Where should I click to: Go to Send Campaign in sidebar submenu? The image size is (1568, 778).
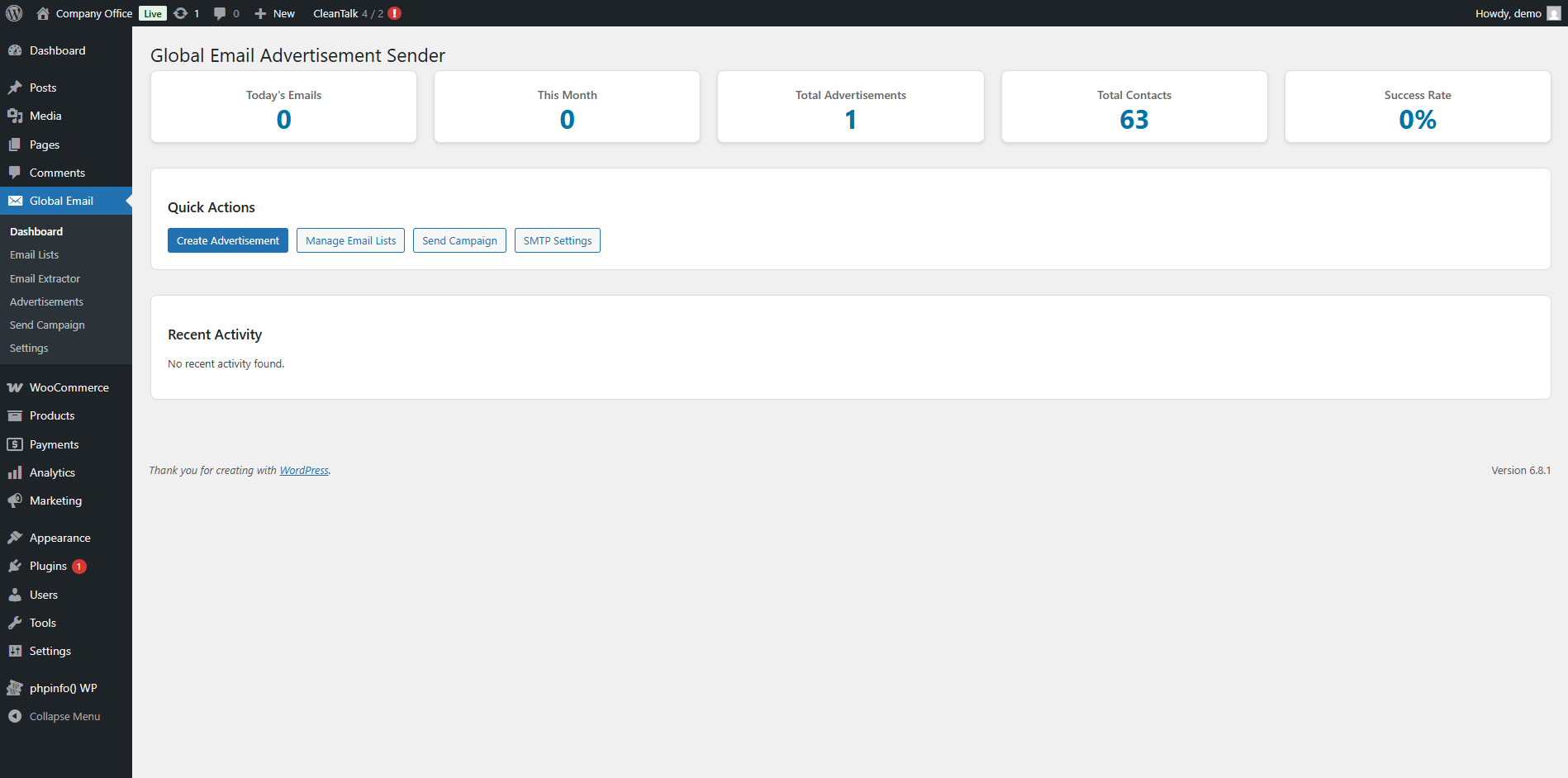(x=47, y=325)
